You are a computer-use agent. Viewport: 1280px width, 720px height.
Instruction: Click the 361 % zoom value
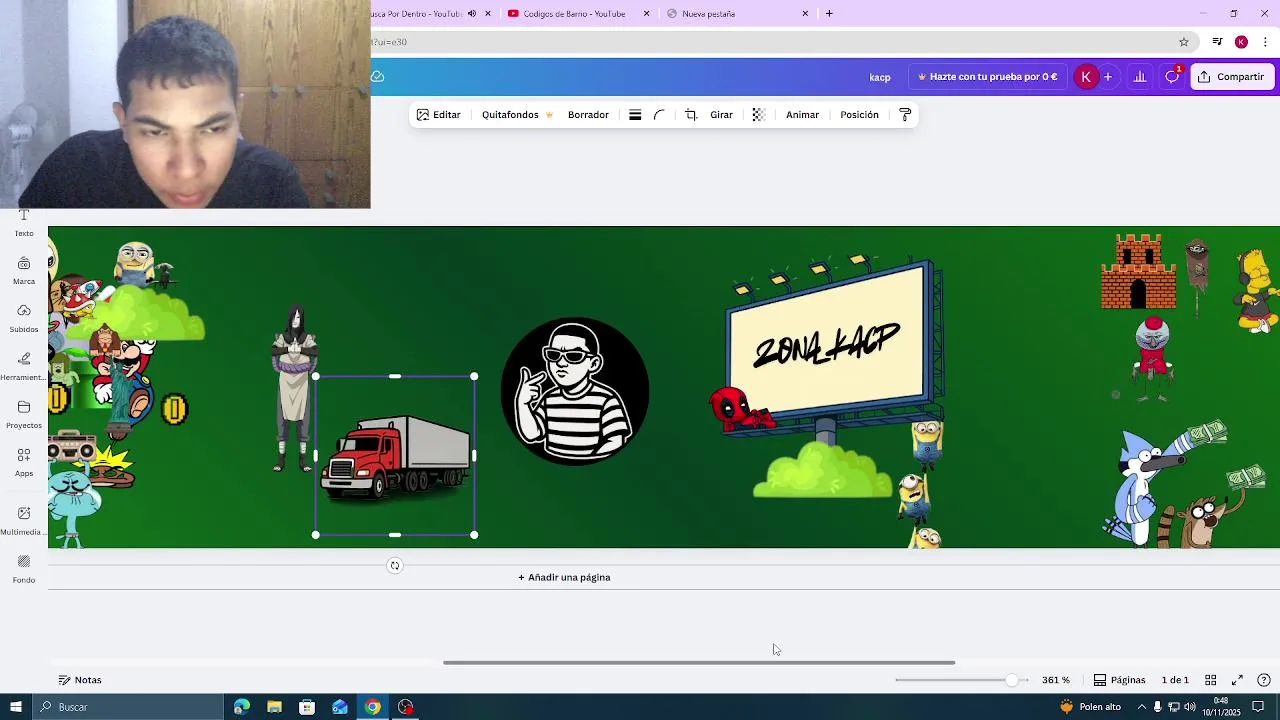(x=1055, y=680)
